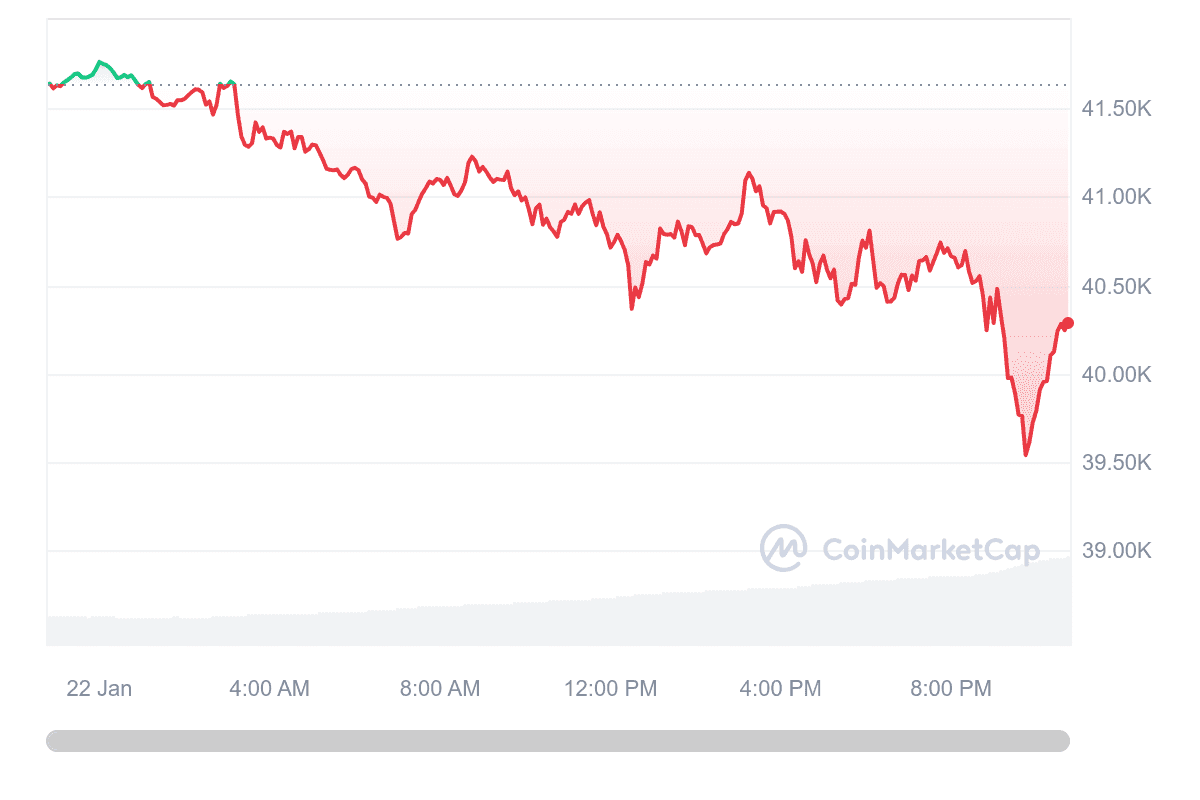Click the red end-point dot of the price line

point(1068,323)
